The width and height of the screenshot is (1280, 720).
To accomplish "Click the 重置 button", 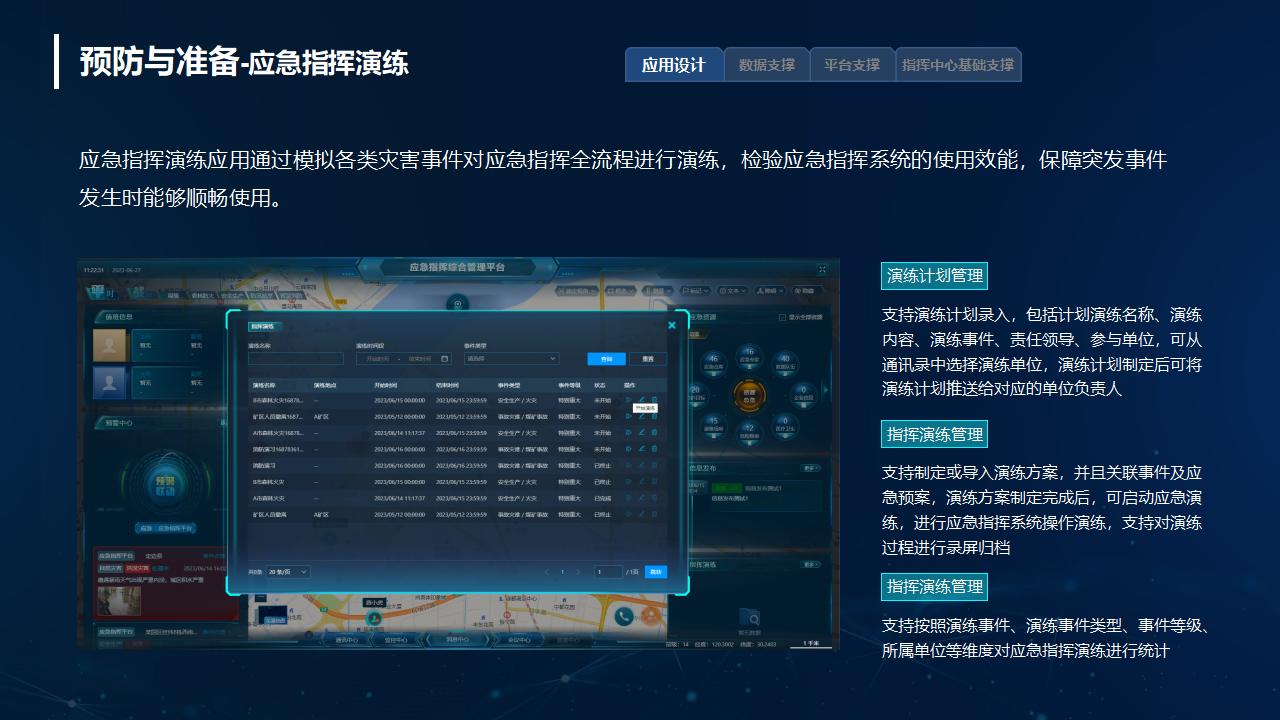I will [x=648, y=359].
